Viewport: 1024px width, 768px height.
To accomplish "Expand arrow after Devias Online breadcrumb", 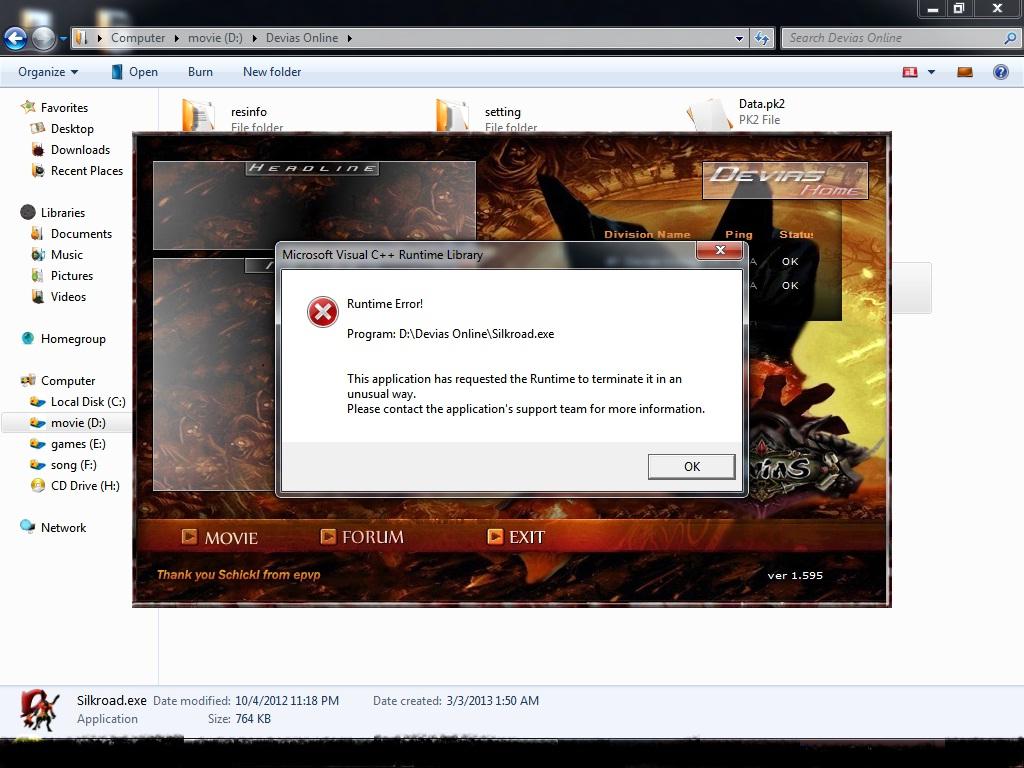I will (349, 38).
